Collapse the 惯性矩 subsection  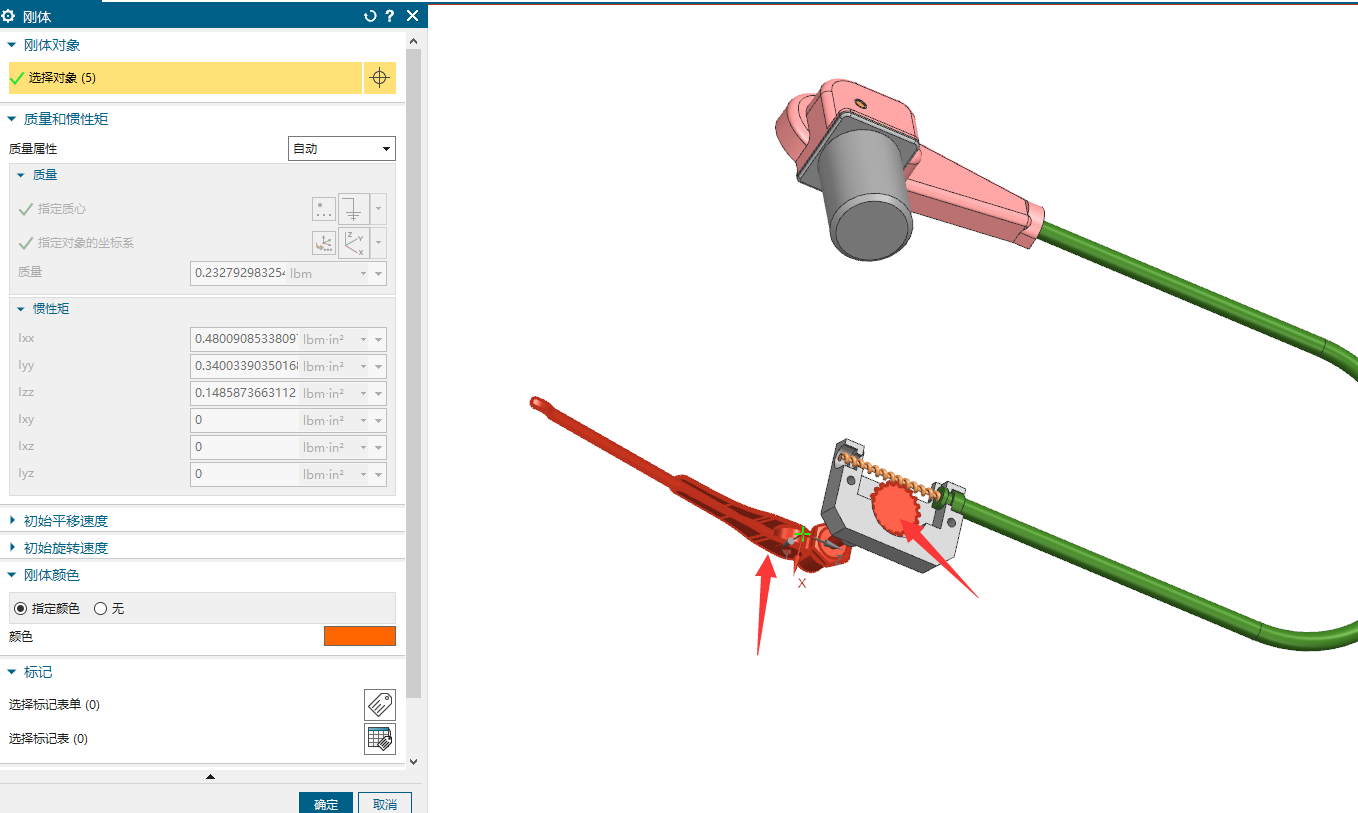tap(21, 309)
